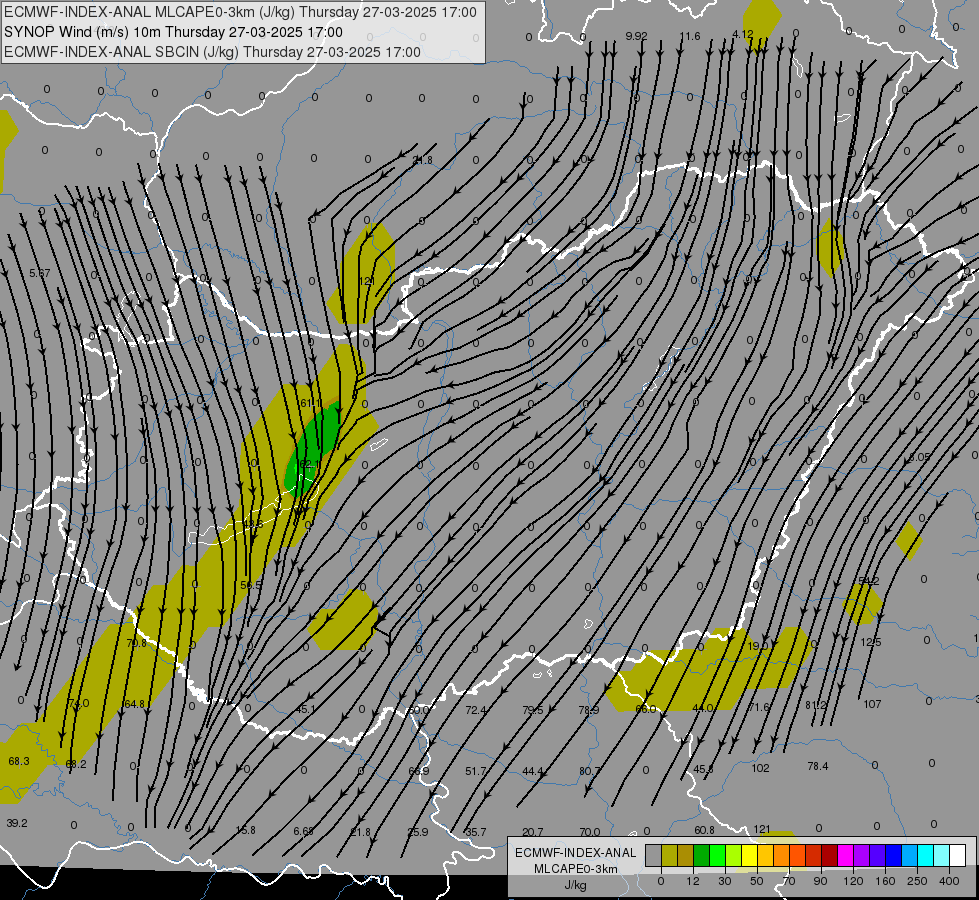The image size is (979, 900).
Task: Click the J/kg unit label in the legend
Action: (576, 885)
